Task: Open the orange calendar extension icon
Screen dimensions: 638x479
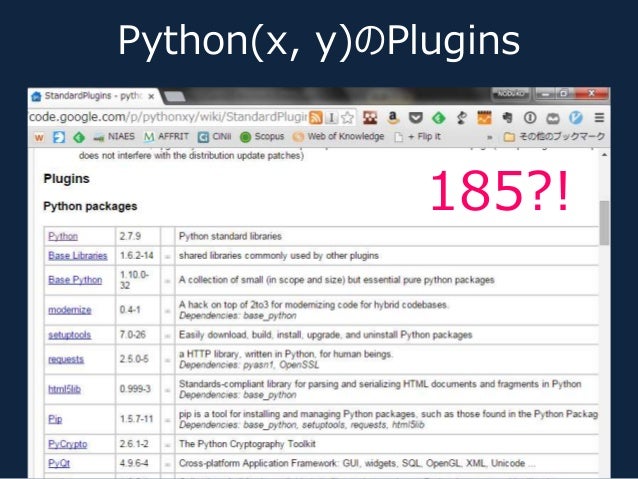Action: coord(484,118)
